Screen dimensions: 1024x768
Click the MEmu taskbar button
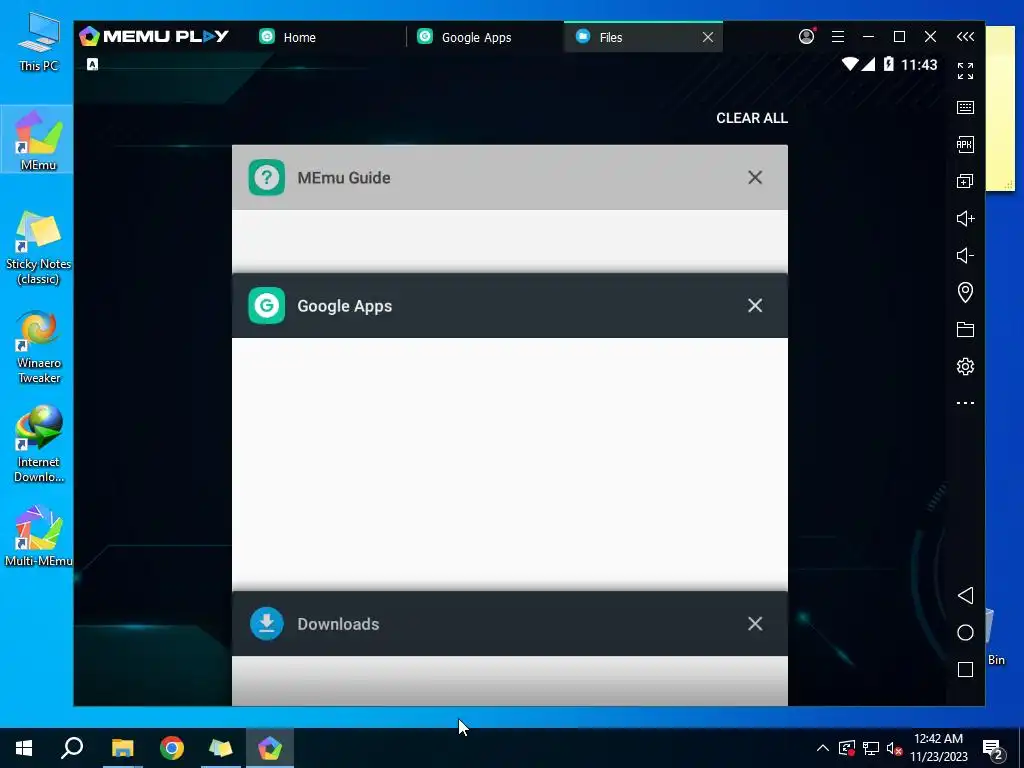point(270,748)
